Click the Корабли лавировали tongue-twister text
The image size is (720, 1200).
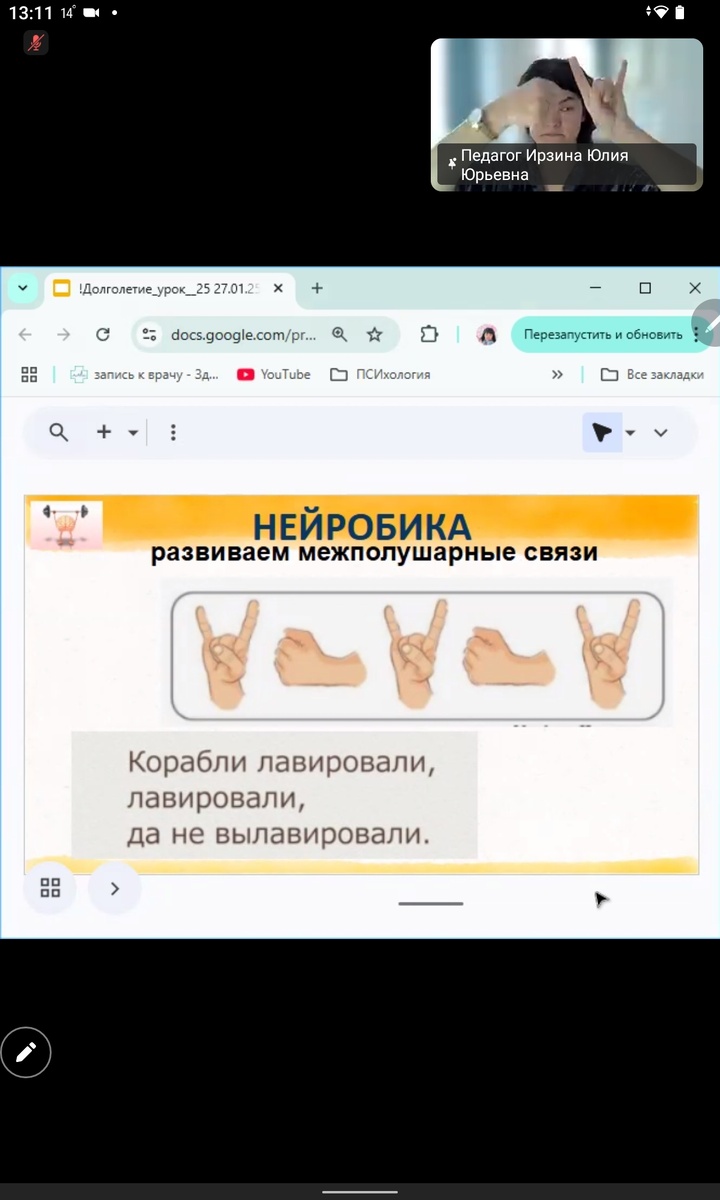coord(280,798)
